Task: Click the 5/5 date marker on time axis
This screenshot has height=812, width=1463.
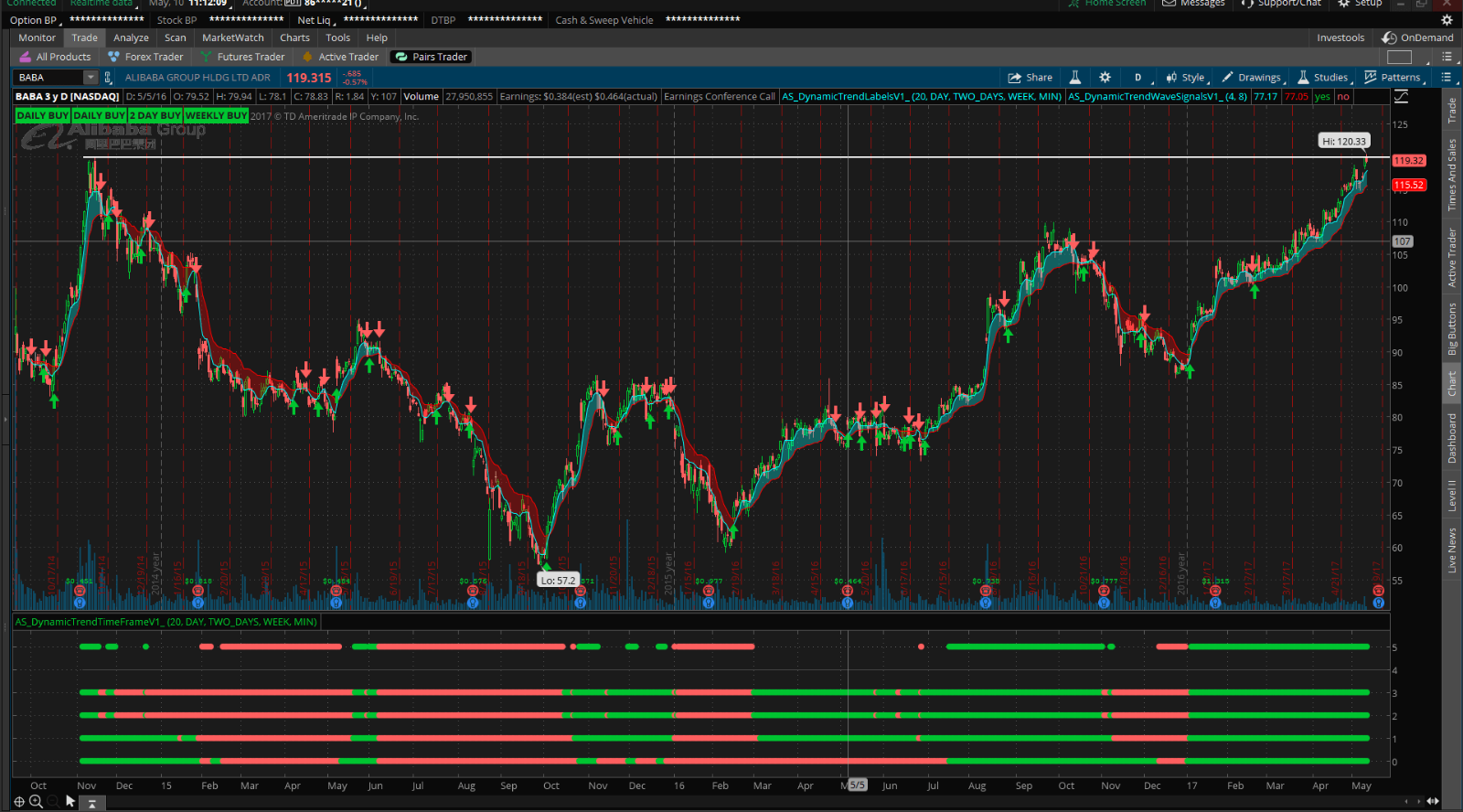Action: coord(857,785)
